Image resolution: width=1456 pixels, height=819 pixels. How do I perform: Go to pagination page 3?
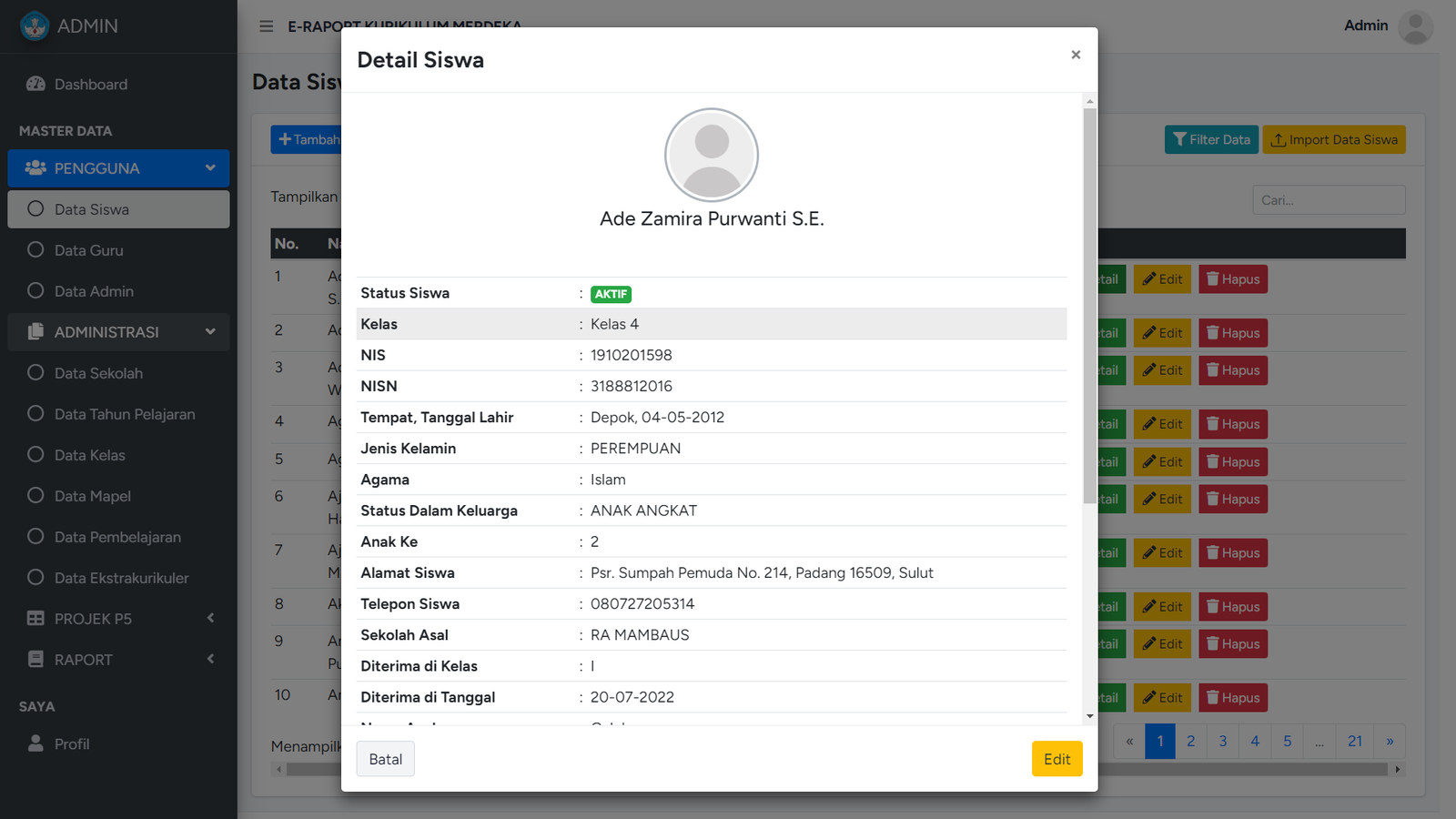tap(1222, 741)
